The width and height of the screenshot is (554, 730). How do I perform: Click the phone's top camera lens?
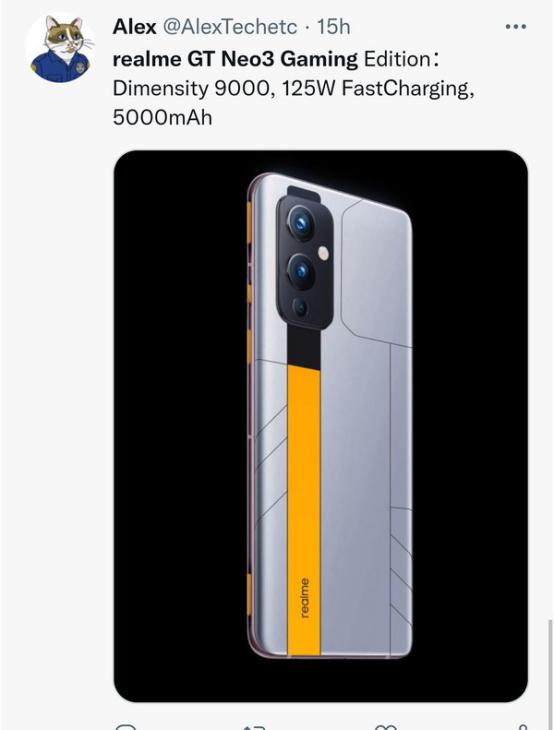300,223
